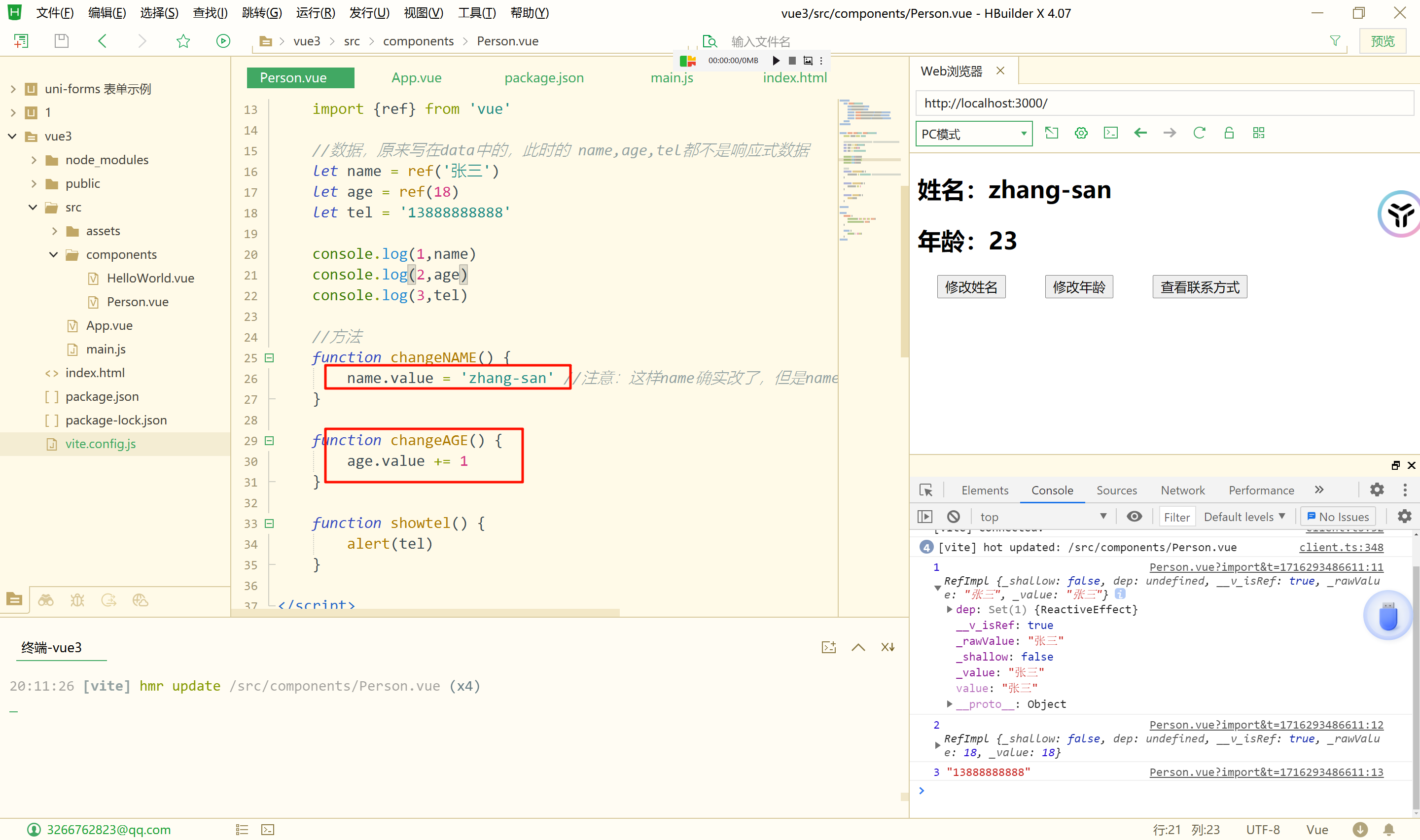Open the client.ts:348 source link
This screenshot has width=1420, height=840.
click(x=1340, y=547)
